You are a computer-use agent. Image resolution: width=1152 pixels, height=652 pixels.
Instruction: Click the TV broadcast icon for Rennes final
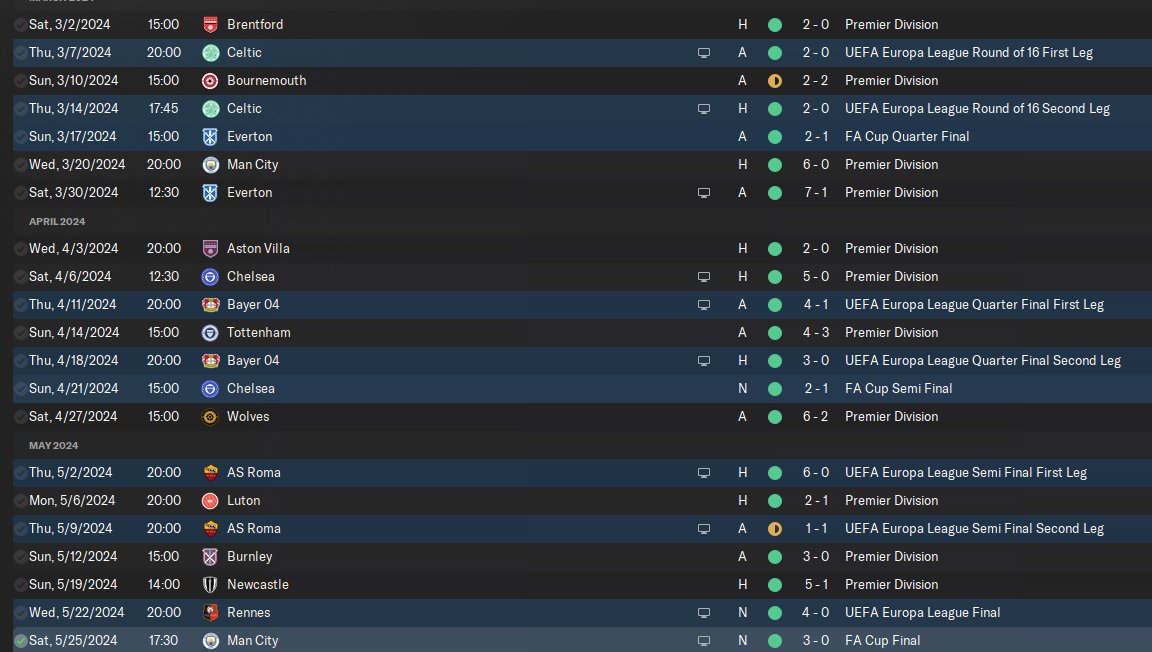click(704, 613)
